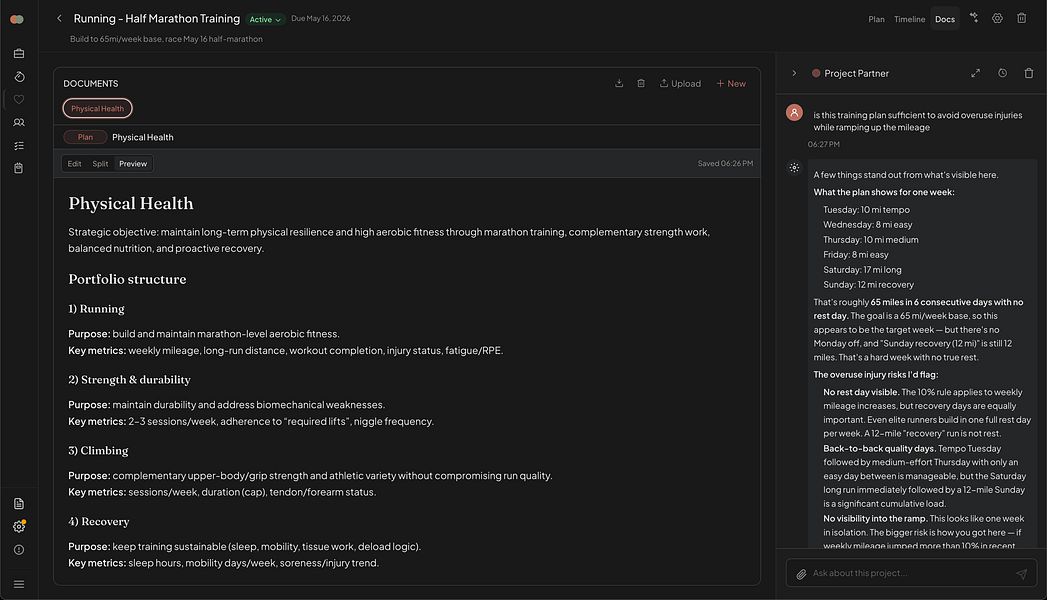Delete project with header trash icon
This screenshot has height=600, width=1047.
pyautogui.click(x=1022, y=18)
